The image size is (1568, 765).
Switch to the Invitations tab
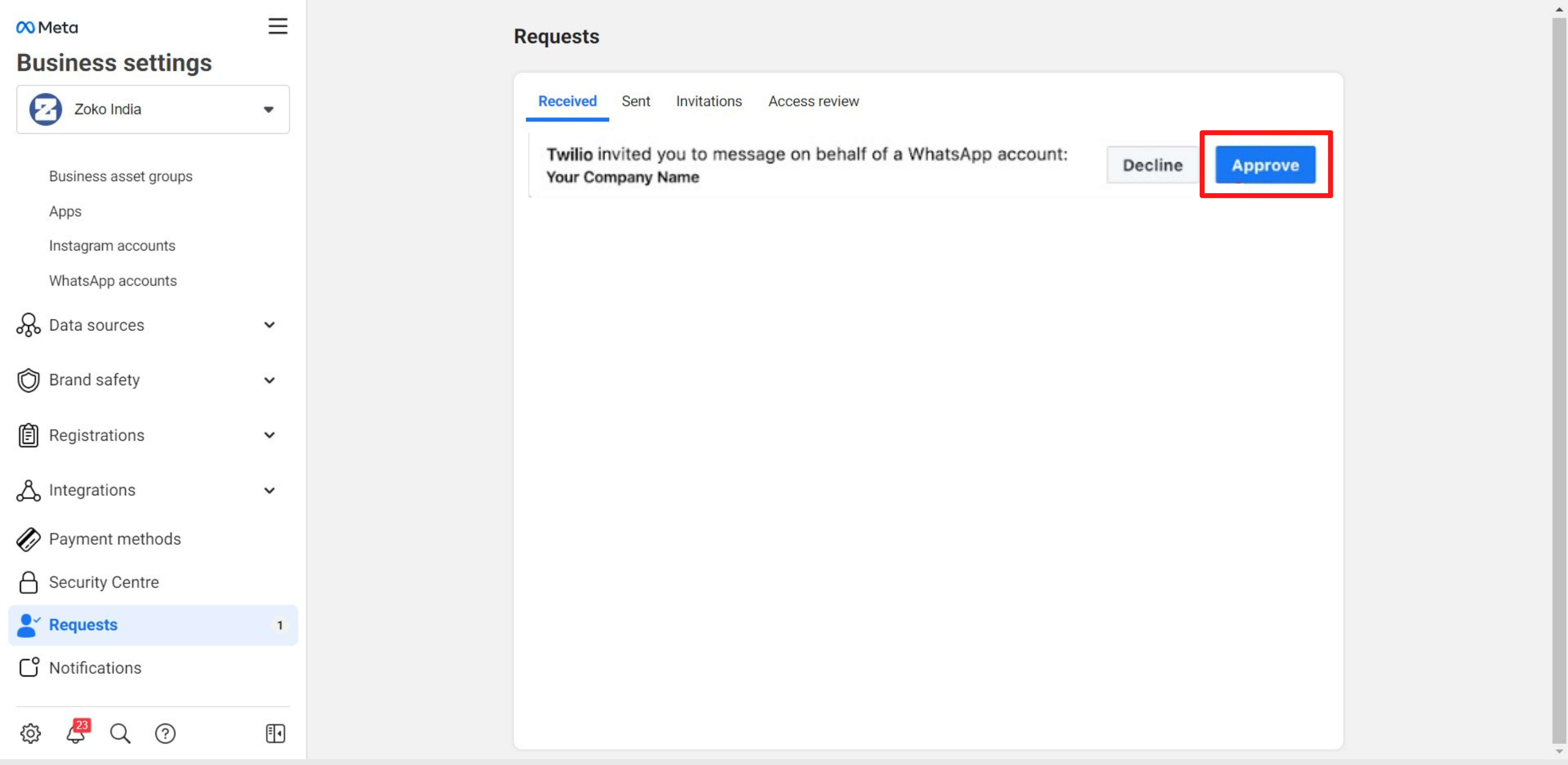point(709,101)
